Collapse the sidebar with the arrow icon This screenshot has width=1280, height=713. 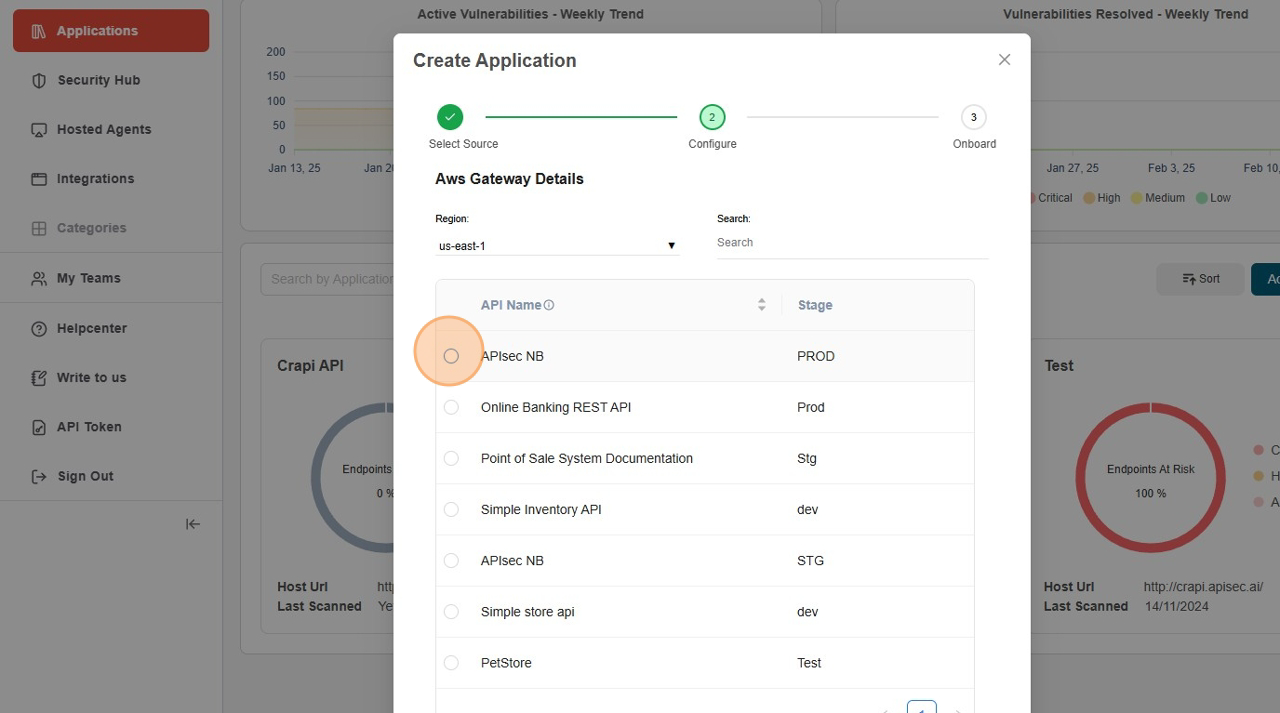pos(193,524)
